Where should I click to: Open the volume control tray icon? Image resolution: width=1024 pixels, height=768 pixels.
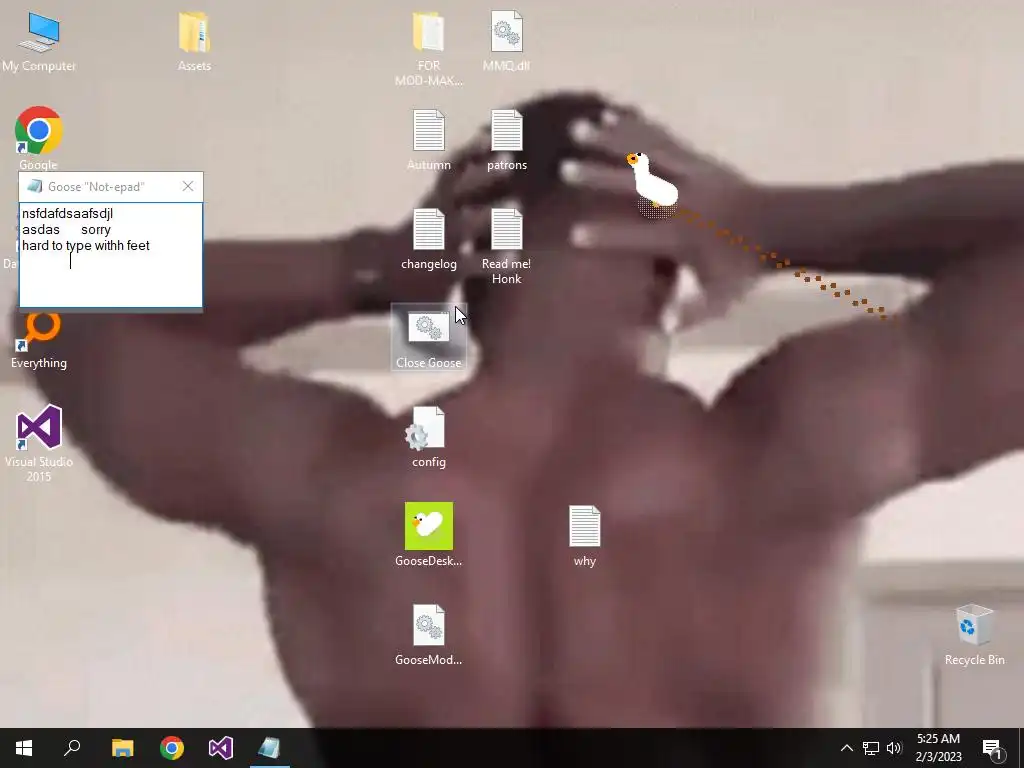coord(894,748)
